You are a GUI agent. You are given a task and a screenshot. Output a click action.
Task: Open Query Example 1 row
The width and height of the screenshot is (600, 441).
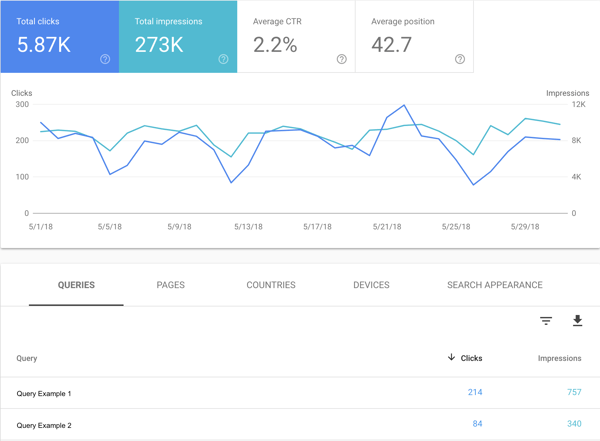(x=44, y=394)
